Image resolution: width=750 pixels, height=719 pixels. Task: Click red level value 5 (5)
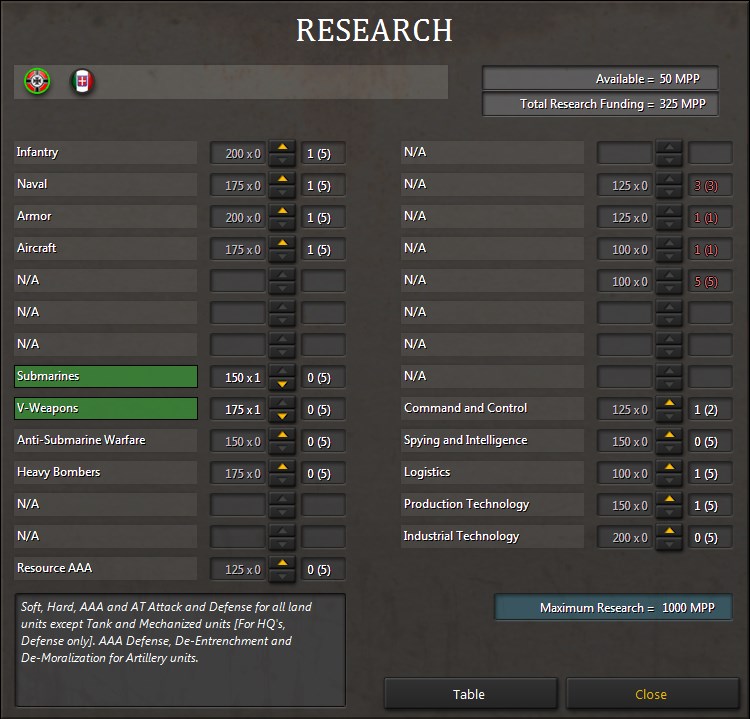pyautogui.click(x=710, y=282)
